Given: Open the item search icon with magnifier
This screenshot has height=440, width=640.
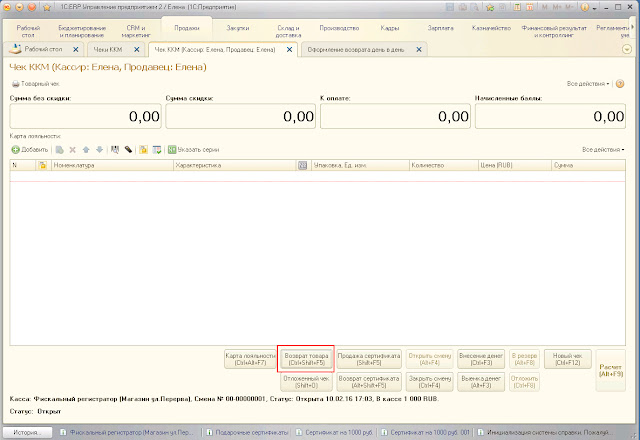Looking at the screenshot, I should tap(115, 150).
